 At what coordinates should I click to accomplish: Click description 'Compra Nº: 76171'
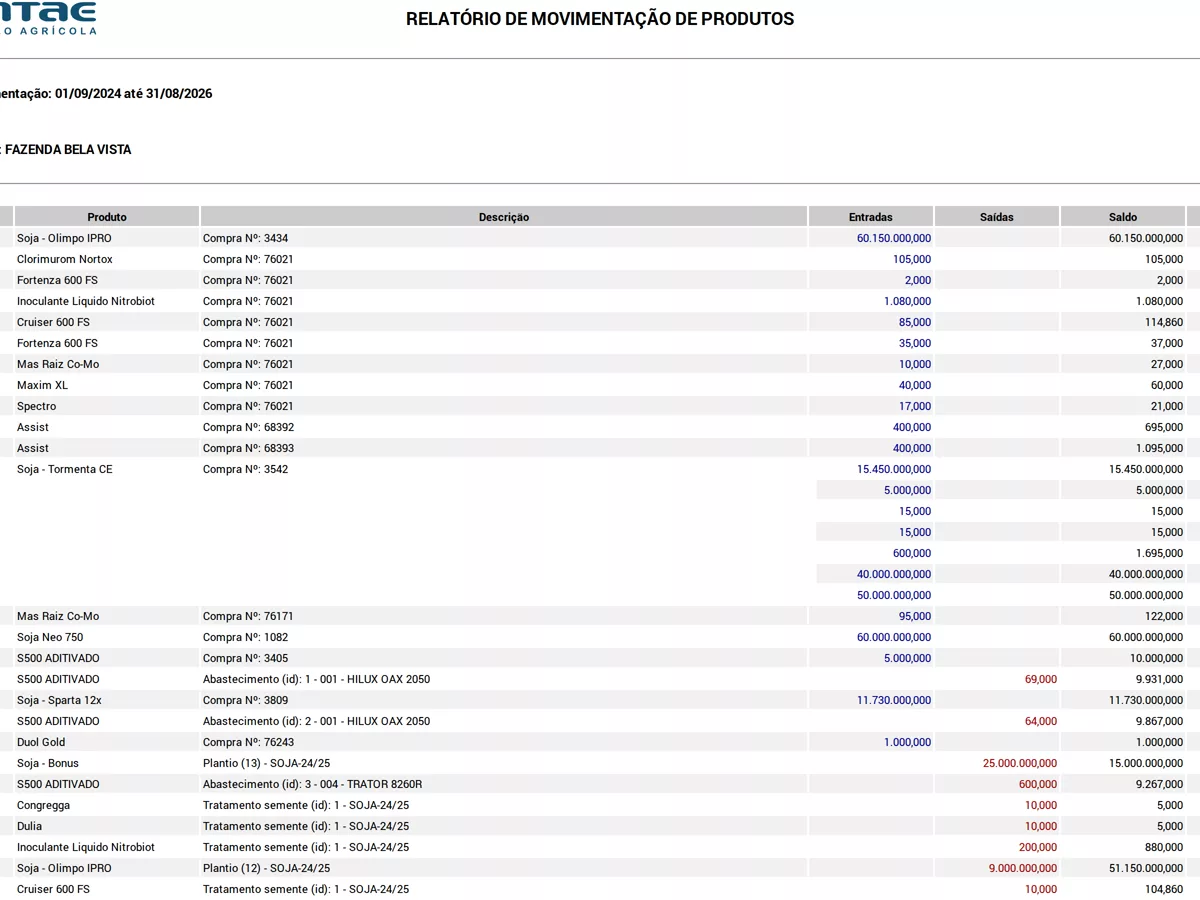249,616
